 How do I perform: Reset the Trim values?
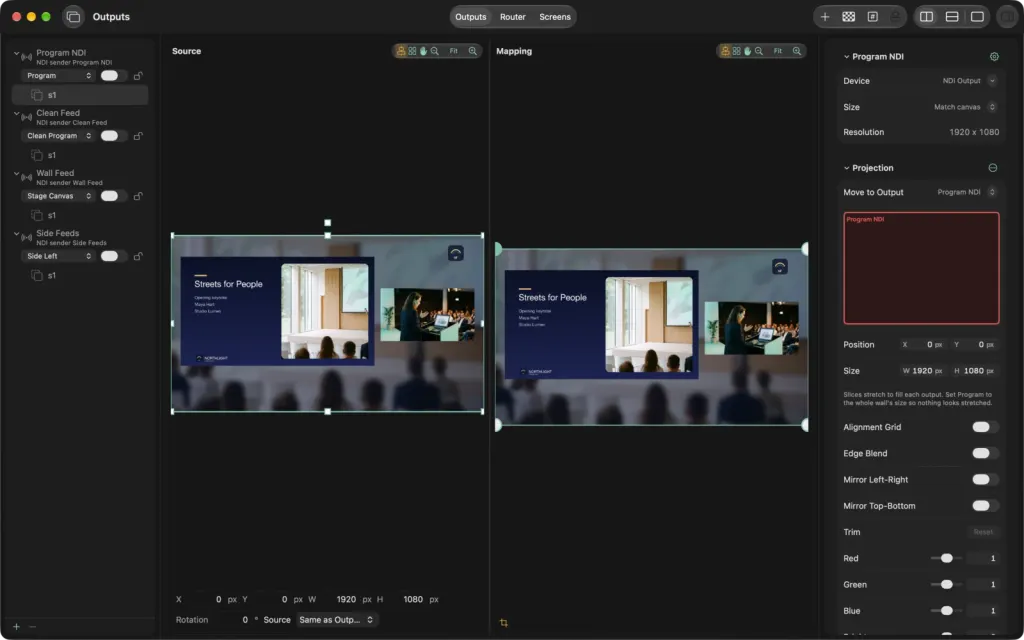pyautogui.click(x=983, y=532)
